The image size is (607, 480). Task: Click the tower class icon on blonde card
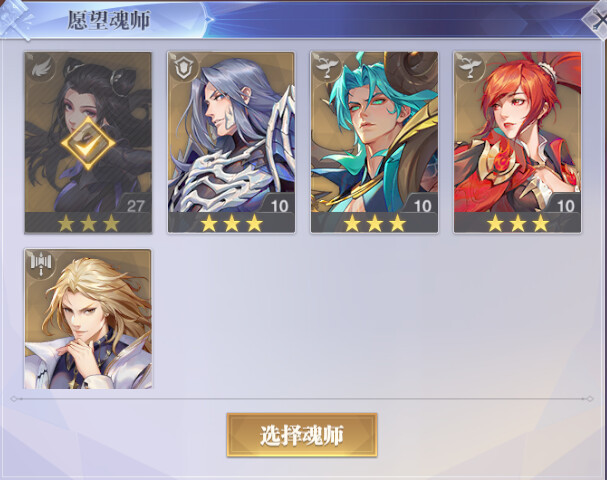coord(41,264)
